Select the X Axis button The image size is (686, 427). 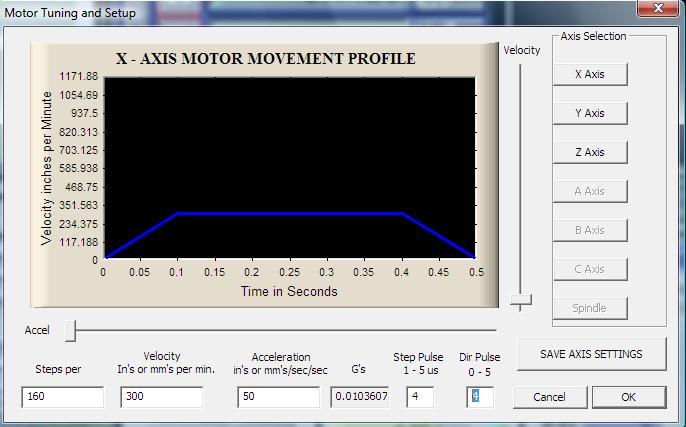click(x=590, y=74)
